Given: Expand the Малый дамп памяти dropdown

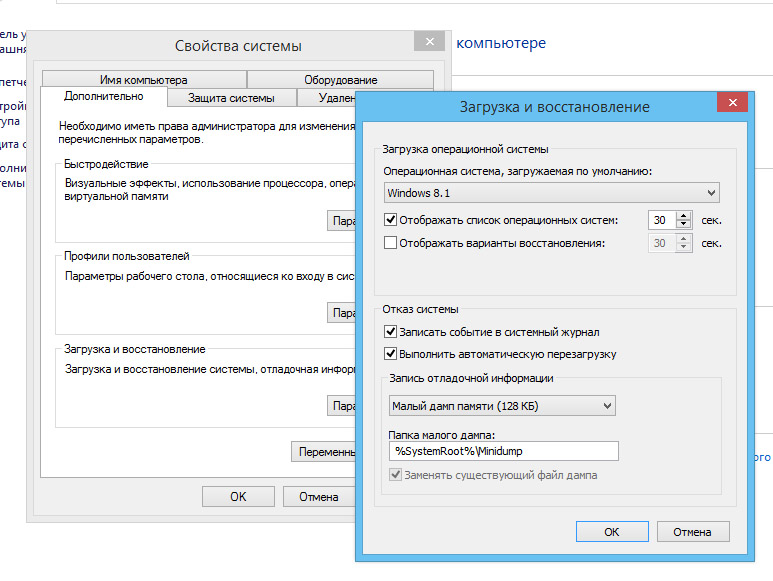Looking at the screenshot, I should point(502,405).
